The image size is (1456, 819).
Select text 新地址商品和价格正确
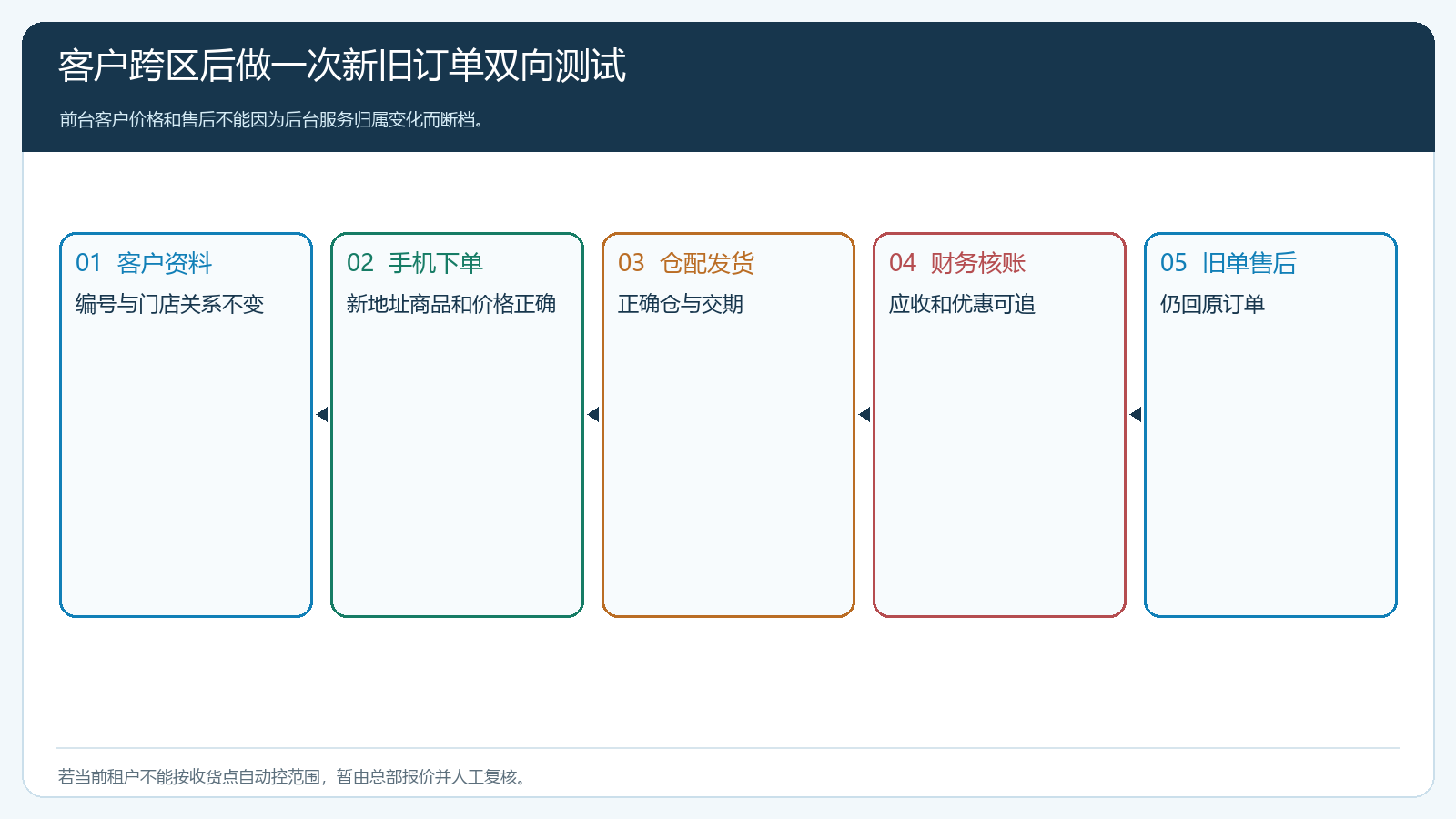pyautogui.click(x=451, y=304)
